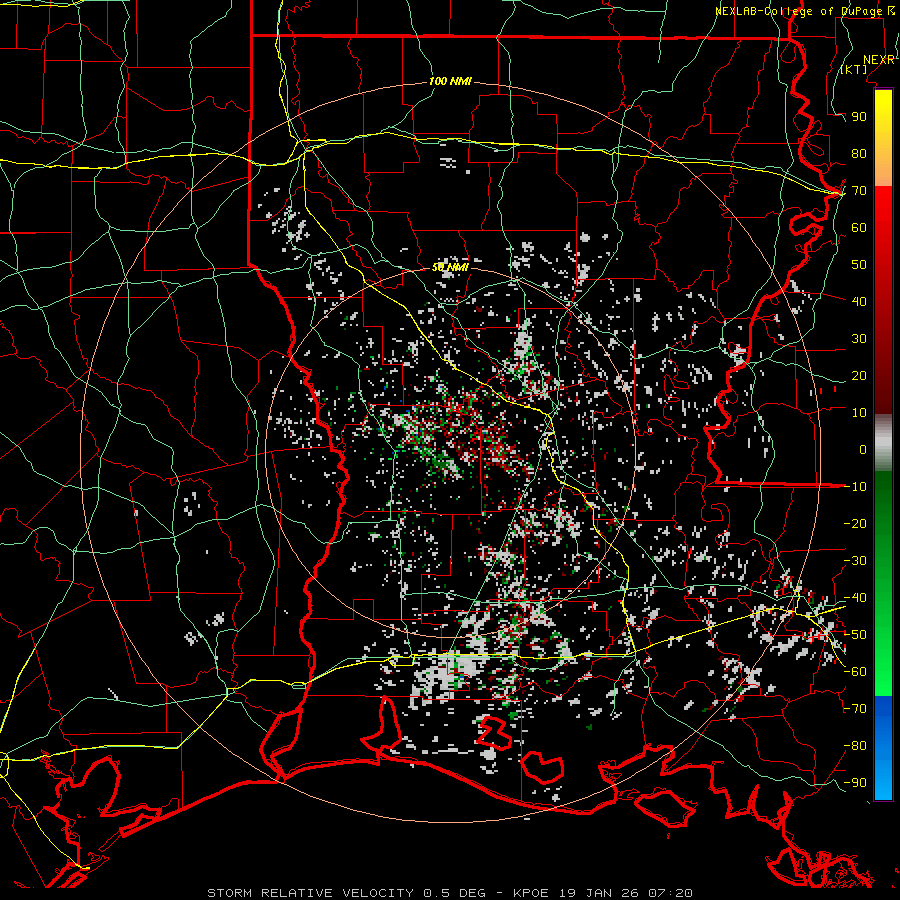Click the 40 value on the velocity scale
Screen dimensions: 900x900
(859, 301)
